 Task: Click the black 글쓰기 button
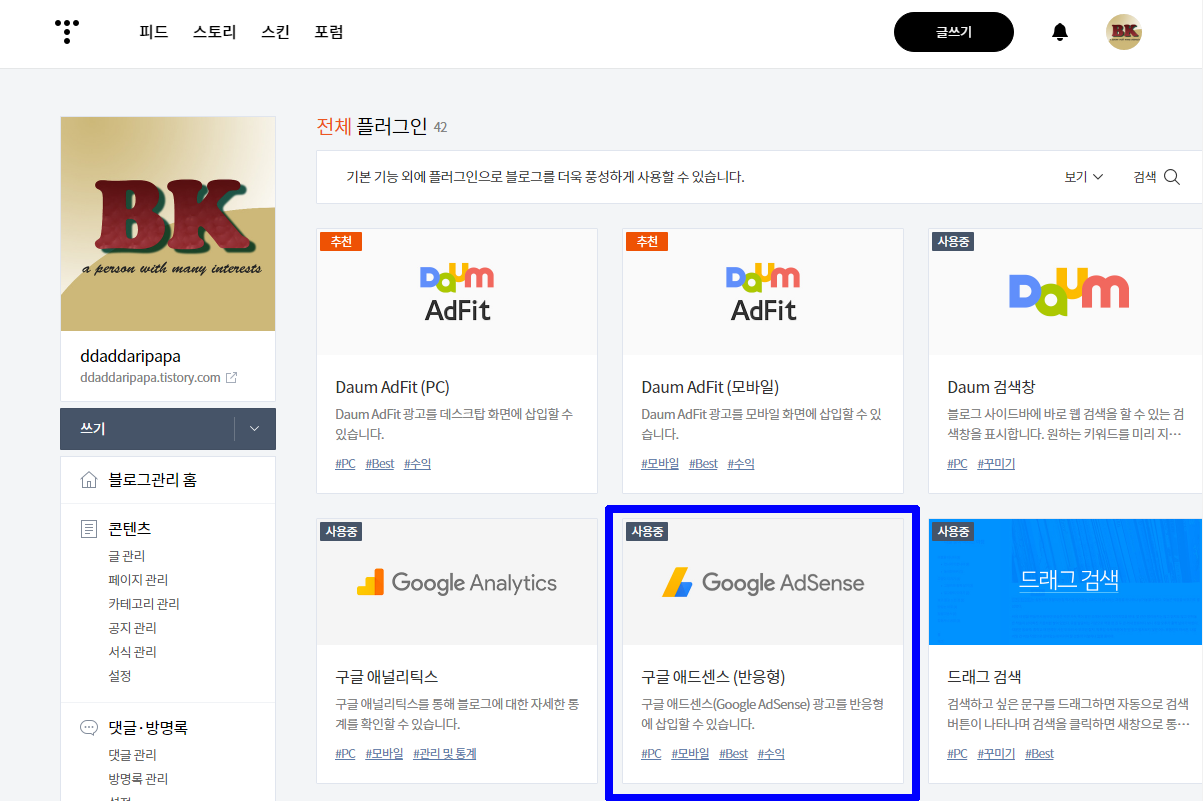tap(954, 32)
